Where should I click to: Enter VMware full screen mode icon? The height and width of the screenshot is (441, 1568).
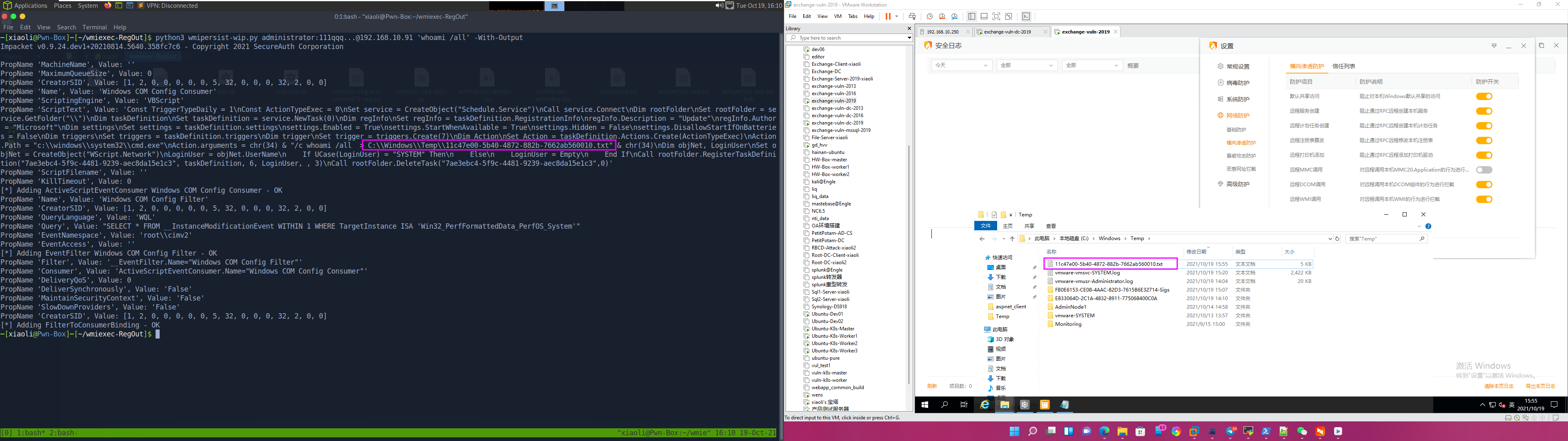coord(996,16)
